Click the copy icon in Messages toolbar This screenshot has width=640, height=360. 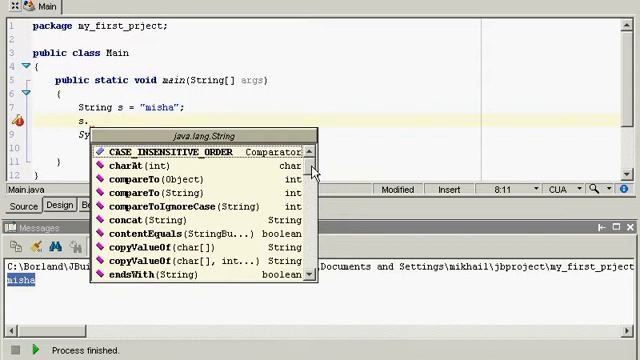click(16, 247)
